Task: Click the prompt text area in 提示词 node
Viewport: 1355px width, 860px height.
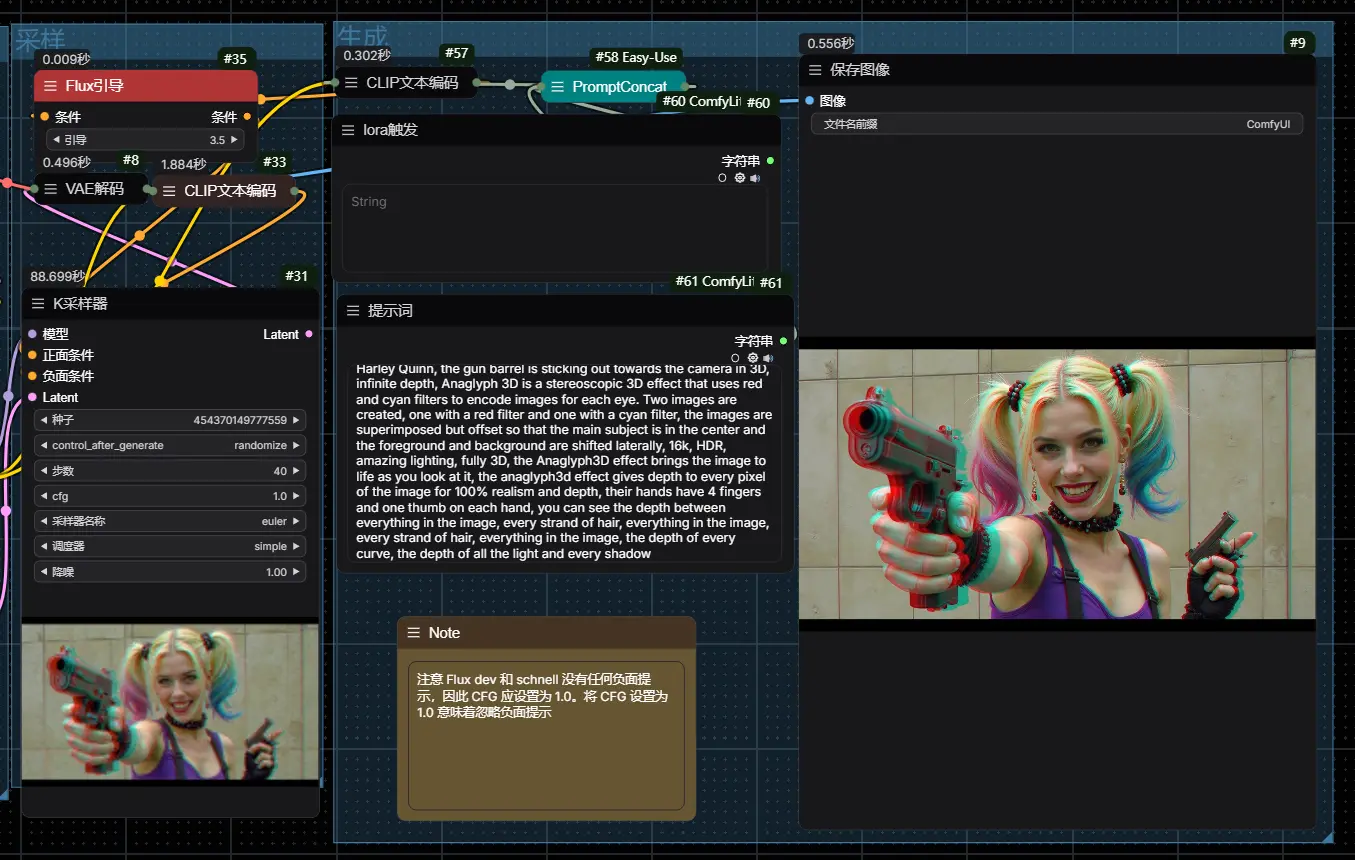Action: pyautogui.click(x=565, y=465)
